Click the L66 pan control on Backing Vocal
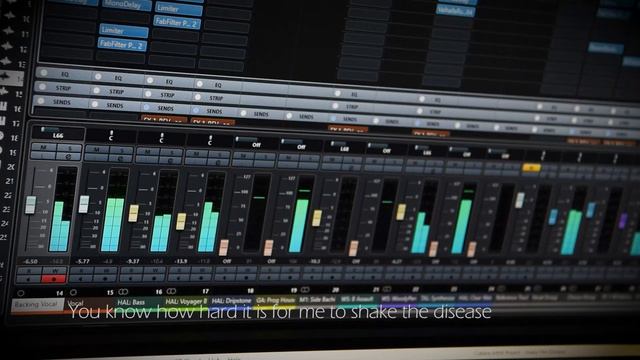The width and height of the screenshot is (640, 360). (58, 133)
